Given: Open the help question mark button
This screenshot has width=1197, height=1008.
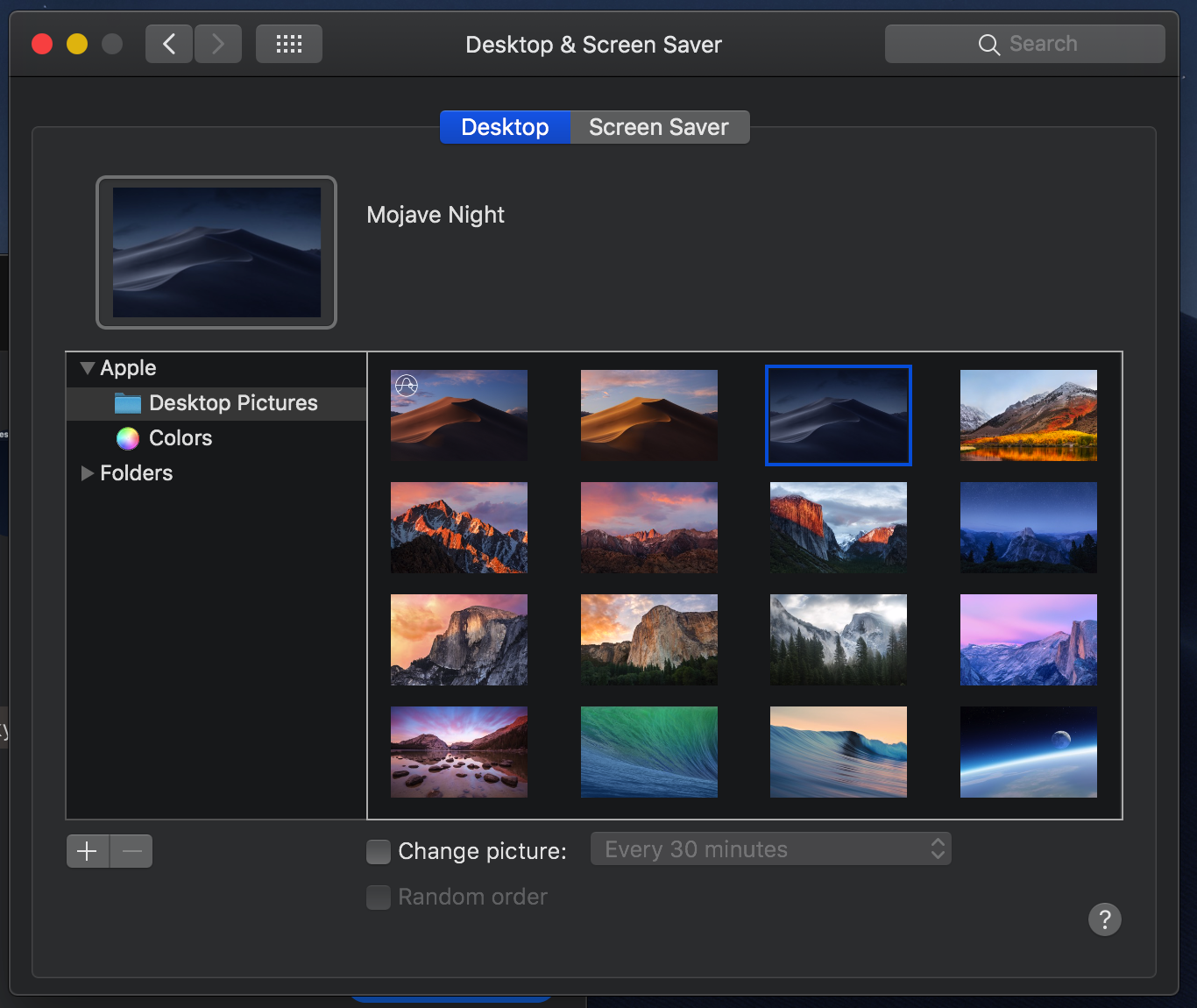Looking at the screenshot, I should tap(1105, 919).
